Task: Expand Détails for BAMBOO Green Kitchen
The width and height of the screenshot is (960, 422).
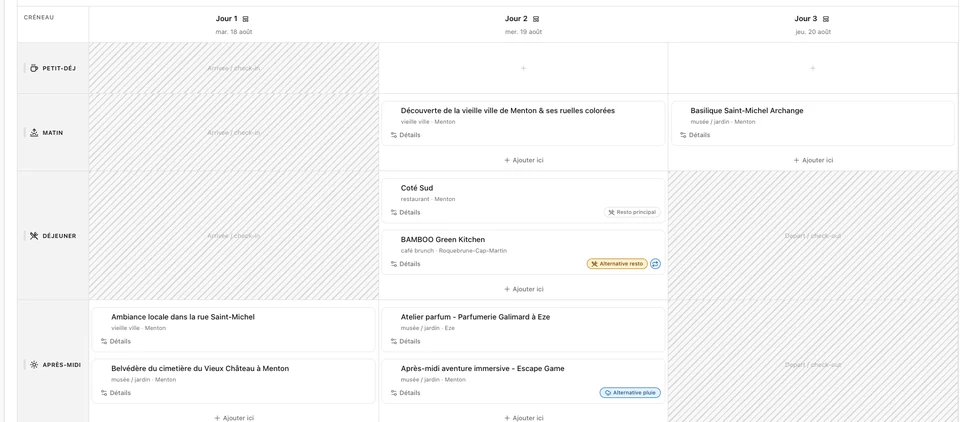Action: point(405,264)
